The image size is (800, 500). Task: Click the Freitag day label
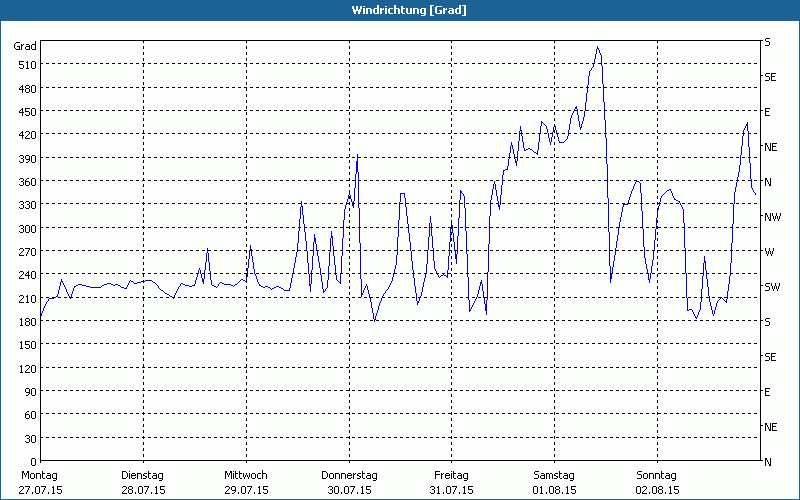coord(452,476)
